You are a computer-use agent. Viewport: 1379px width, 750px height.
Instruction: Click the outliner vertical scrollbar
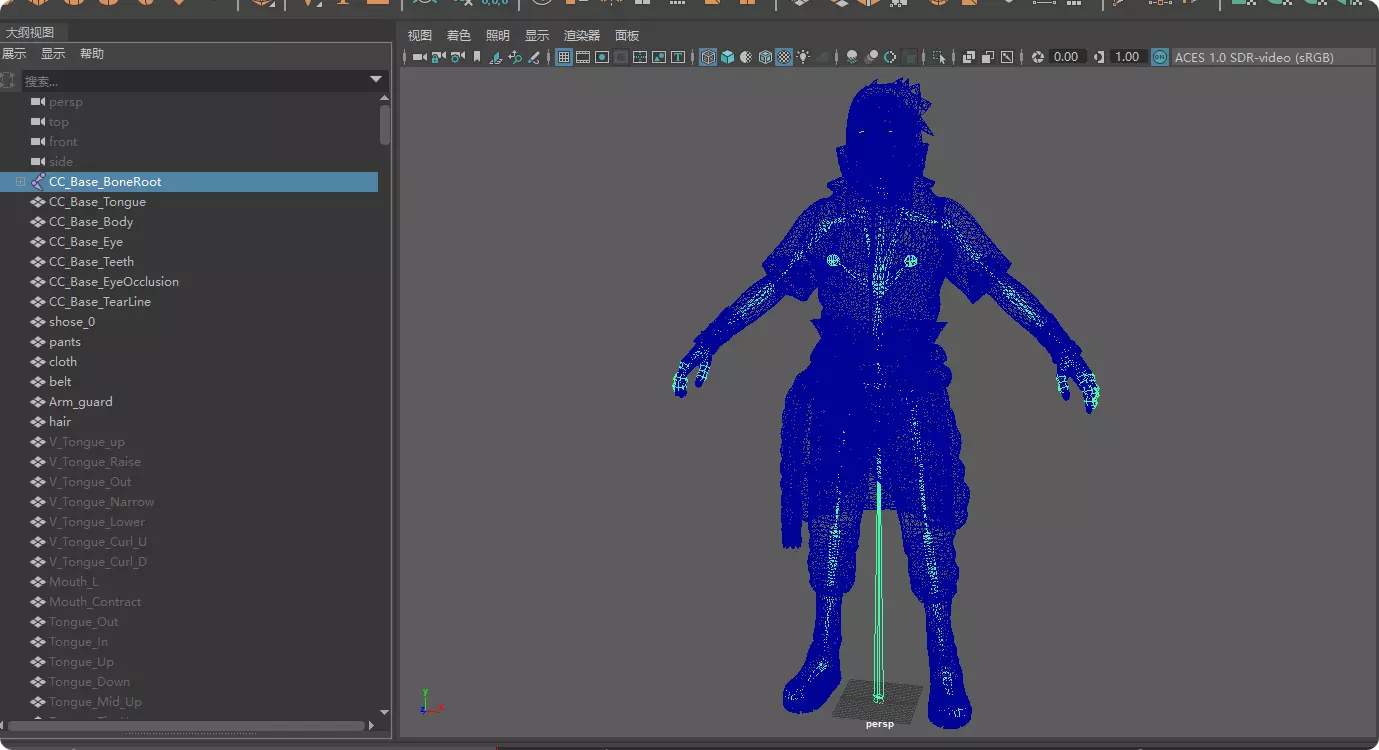385,125
